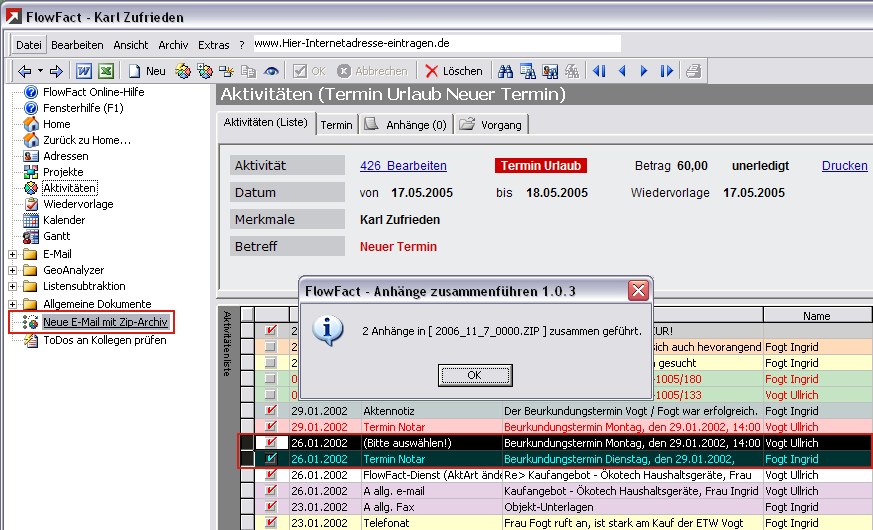Viewport: 873px width, 530px height.
Task: Close the Anhänge zusammenführen dialog
Action: tap(638, 290)
